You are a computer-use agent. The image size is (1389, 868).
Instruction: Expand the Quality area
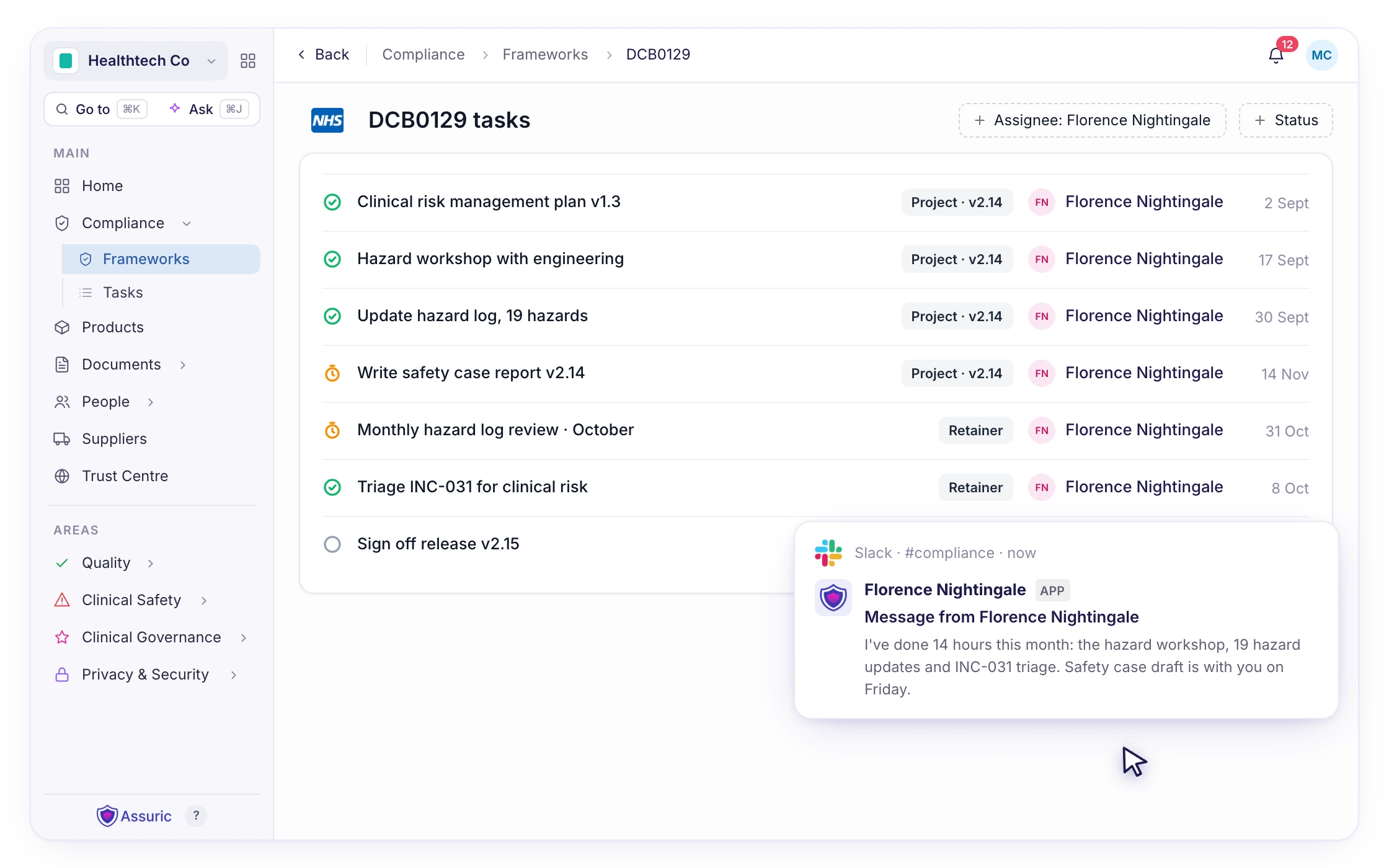coord(151,563)
